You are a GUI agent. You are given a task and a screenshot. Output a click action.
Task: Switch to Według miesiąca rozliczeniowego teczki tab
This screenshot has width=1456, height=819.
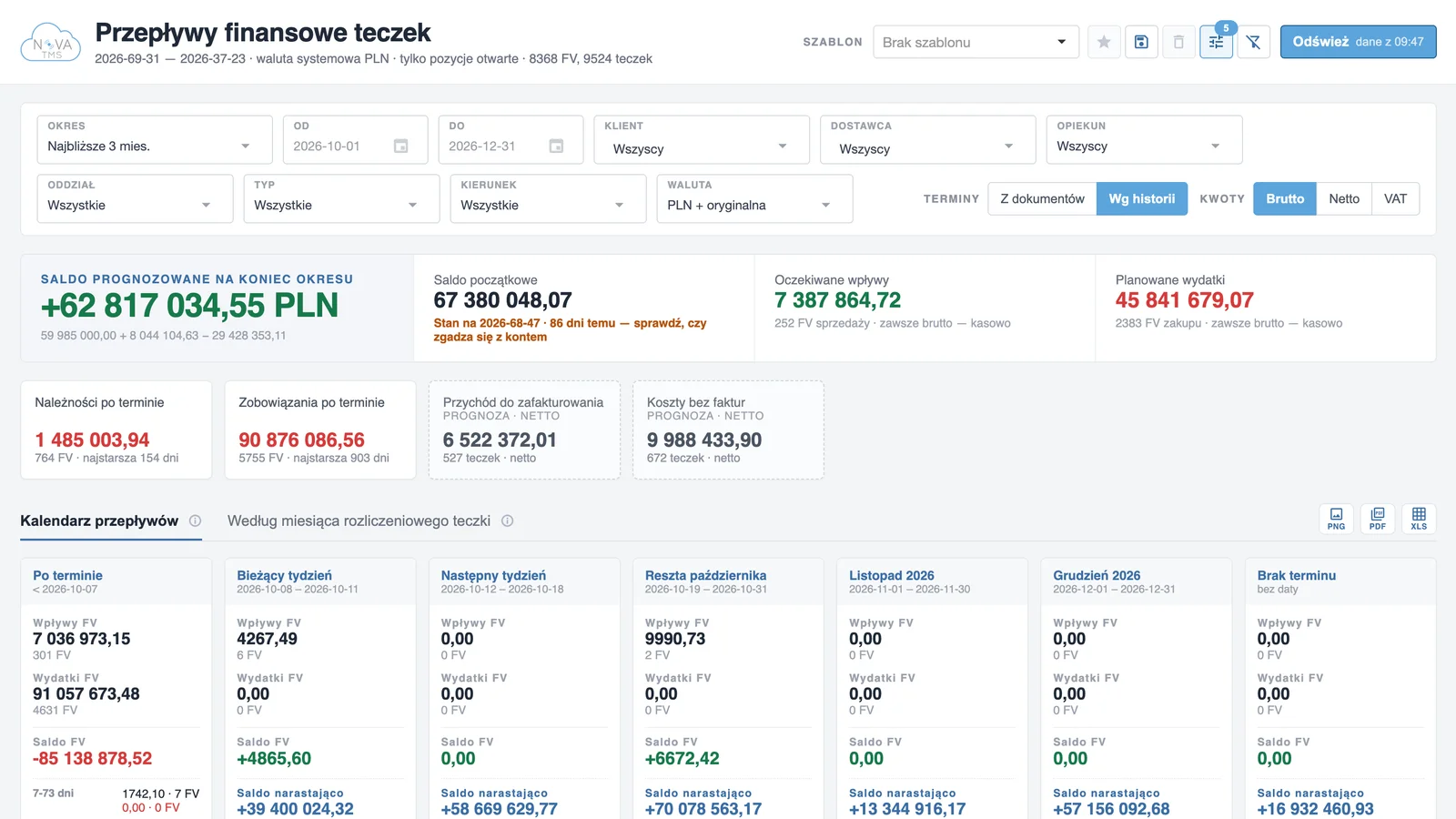[x=359, y=521]
